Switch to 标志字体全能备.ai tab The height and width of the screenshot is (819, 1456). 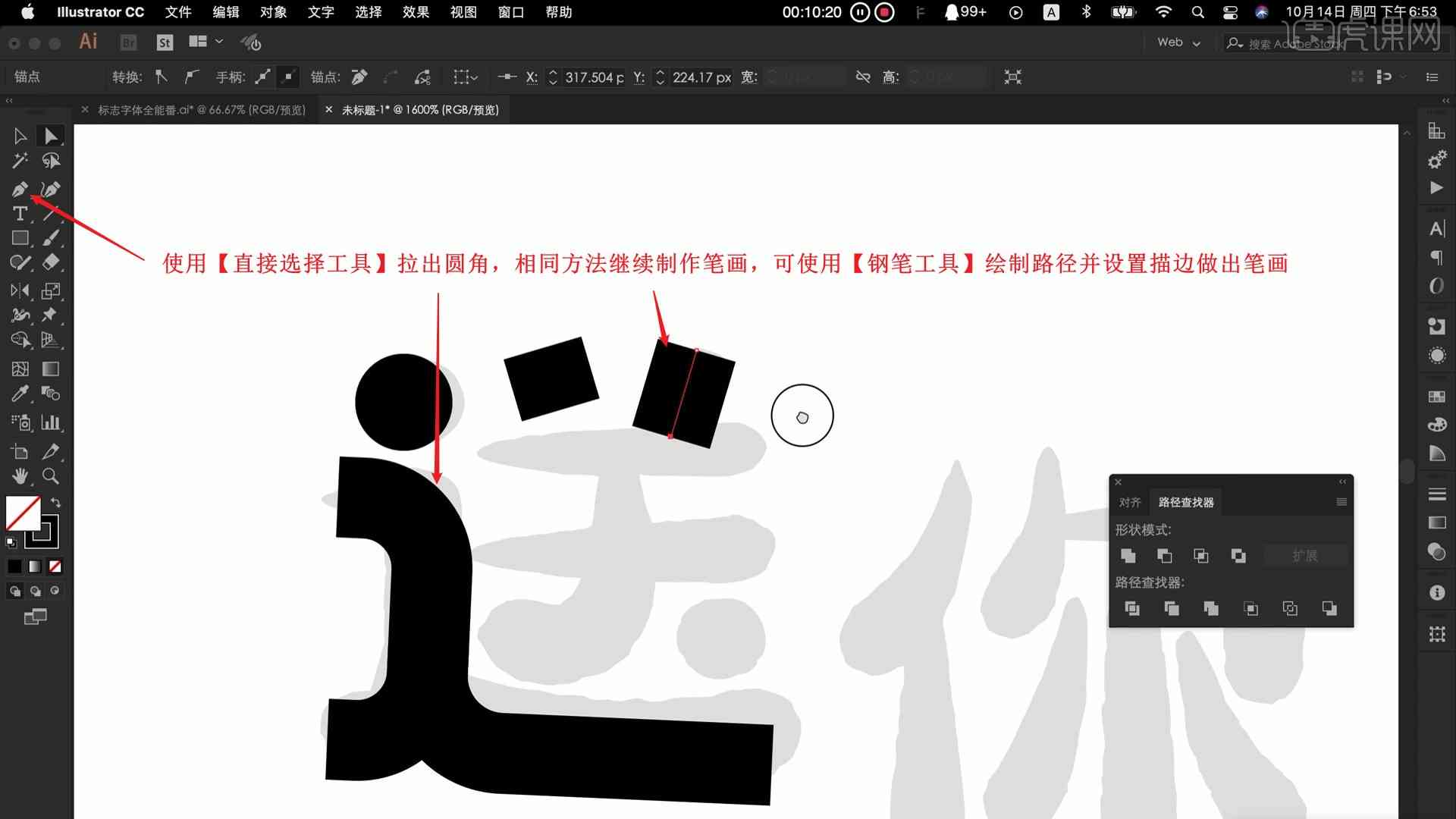(x=198, y=109)
